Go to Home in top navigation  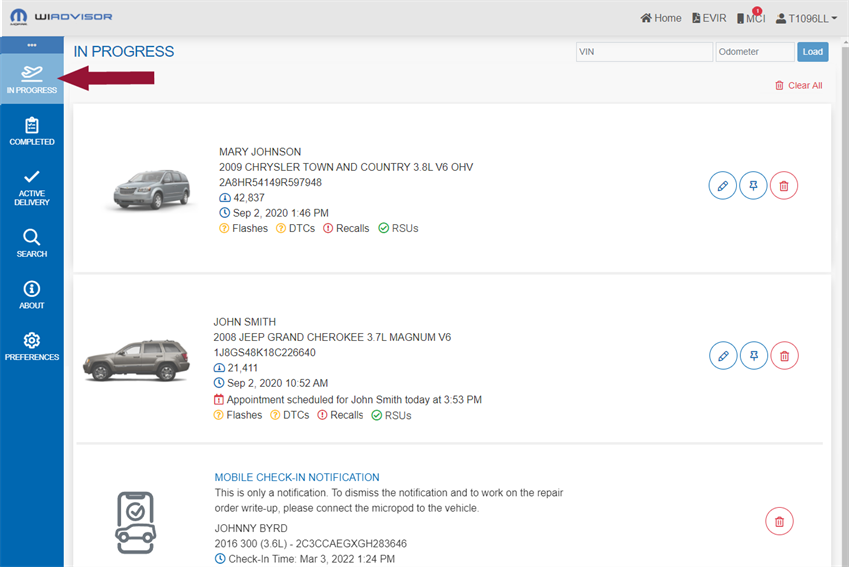[x=661, y=18]
